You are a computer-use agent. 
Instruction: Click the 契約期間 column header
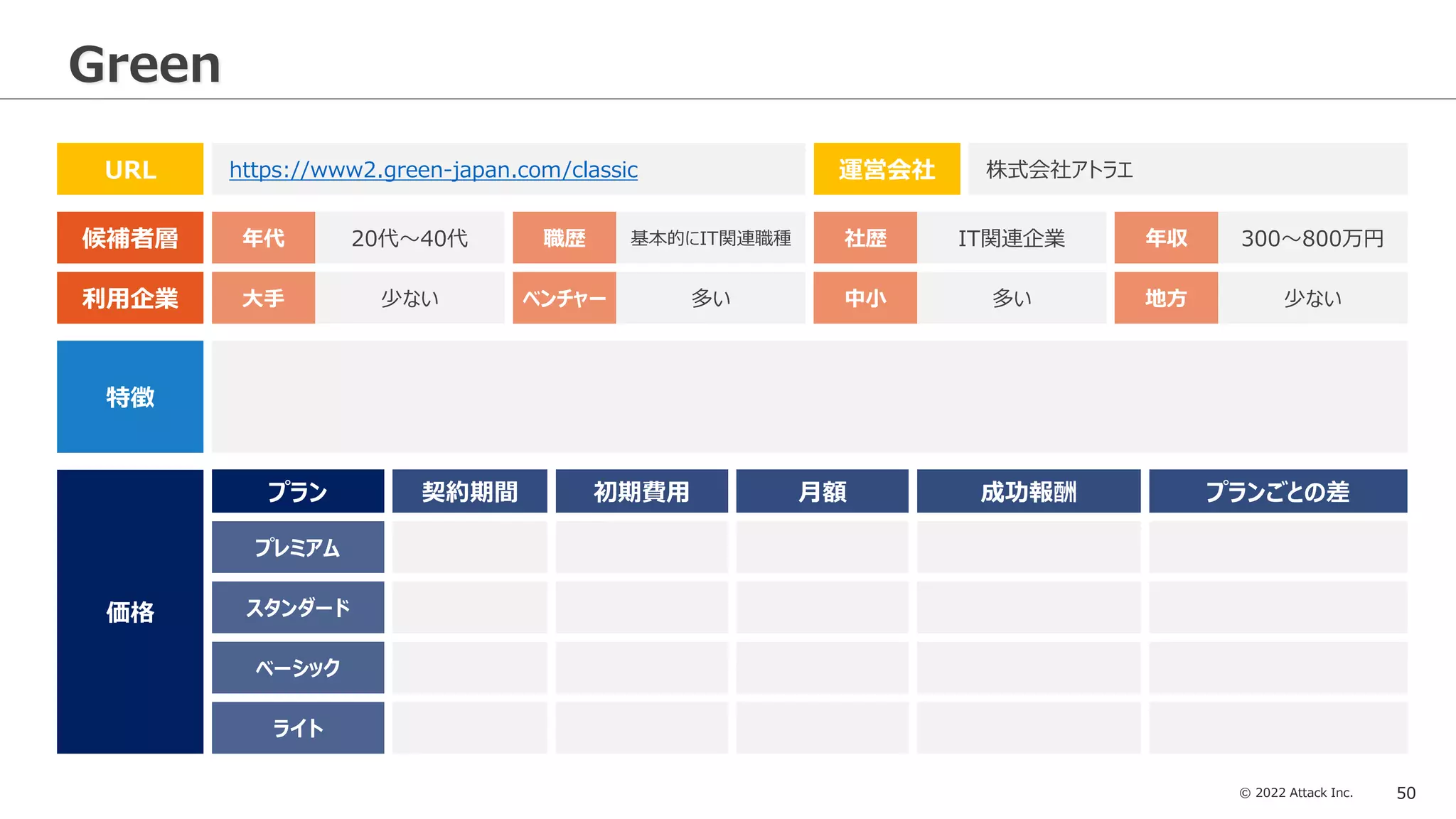pyautogui.click(x=470, y=491)
